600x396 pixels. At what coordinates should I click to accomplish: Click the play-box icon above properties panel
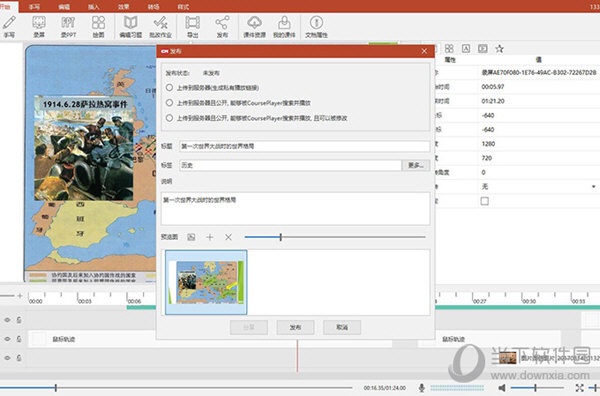(483, 49)
